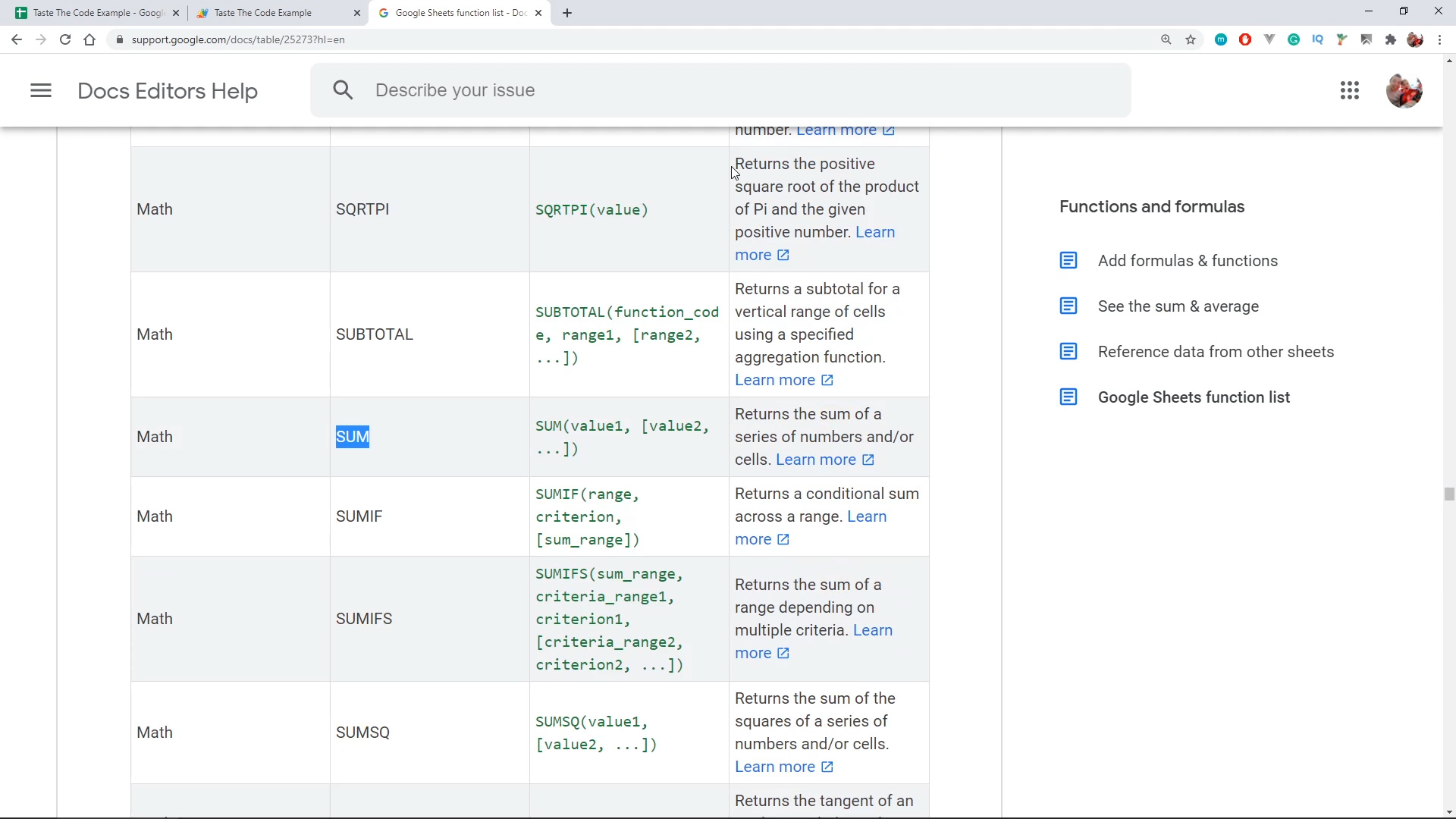
Task: Open Reference data from other sheets
Action: pos(1216,352)
